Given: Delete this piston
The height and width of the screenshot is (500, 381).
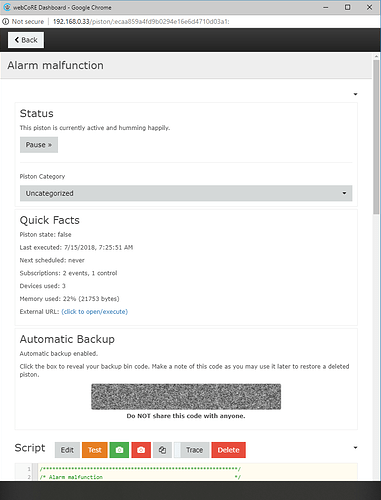Looking at the screenshot, I should pos(228,450).
